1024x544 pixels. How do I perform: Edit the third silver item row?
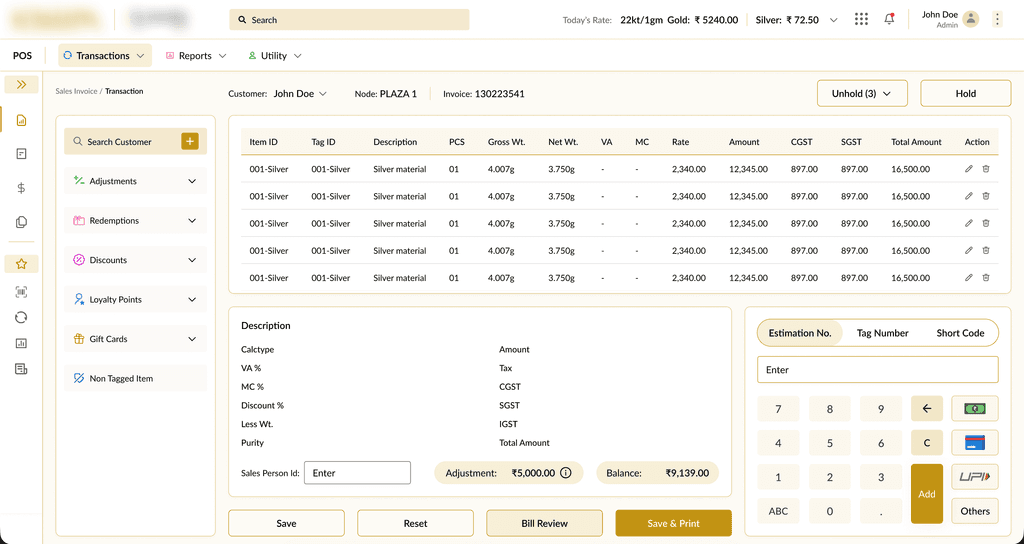point(968,223)
